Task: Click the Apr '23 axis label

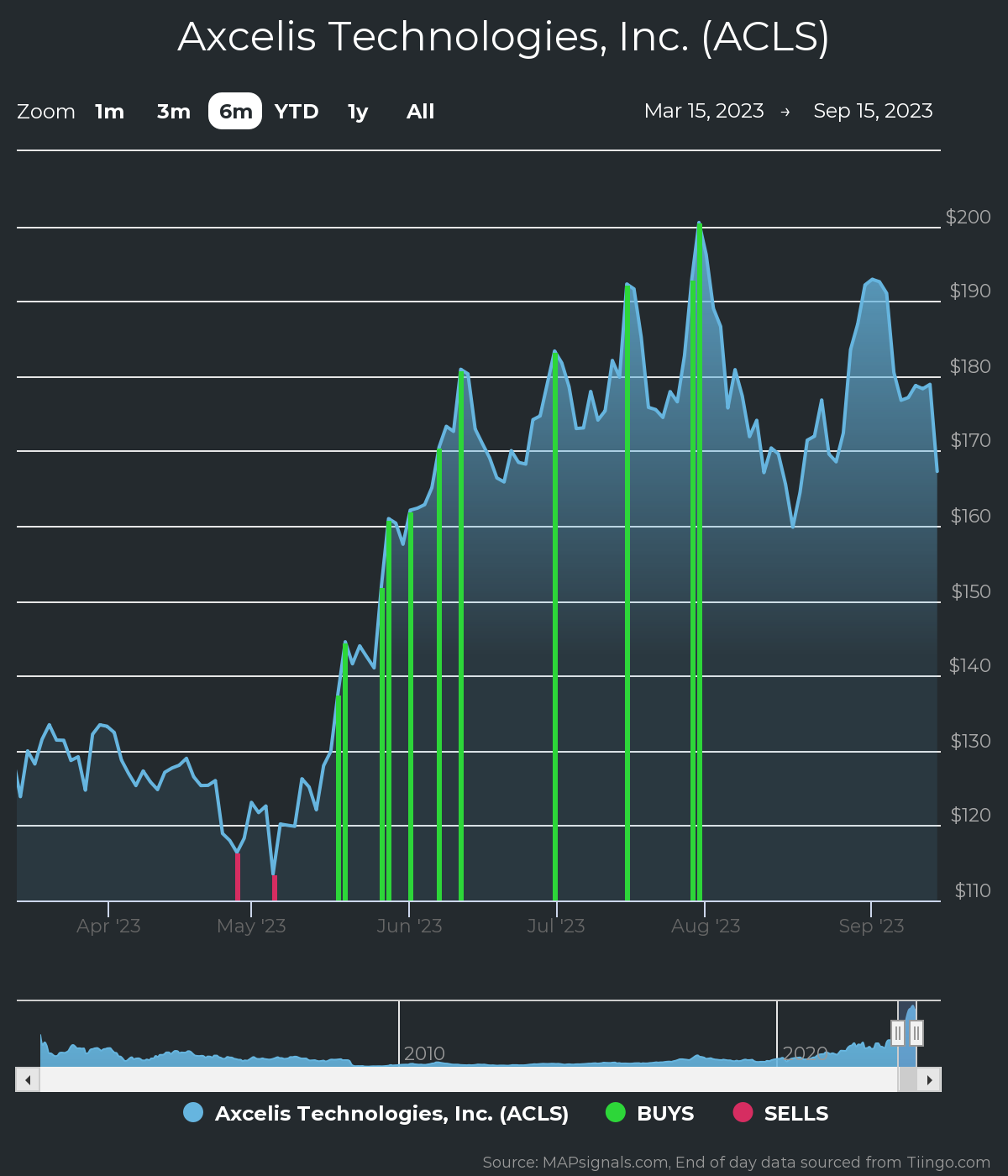Action: click(108, 926)
